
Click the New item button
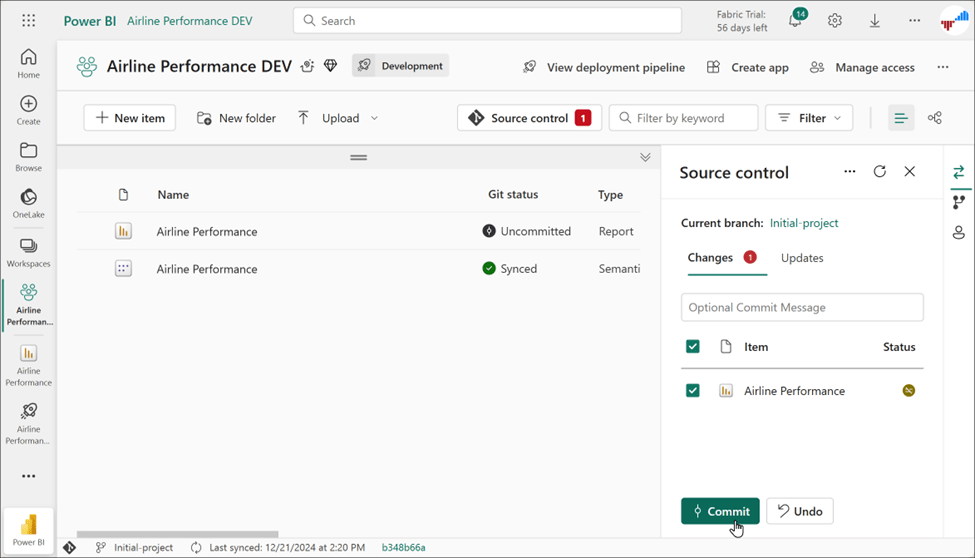pos(130,118)
